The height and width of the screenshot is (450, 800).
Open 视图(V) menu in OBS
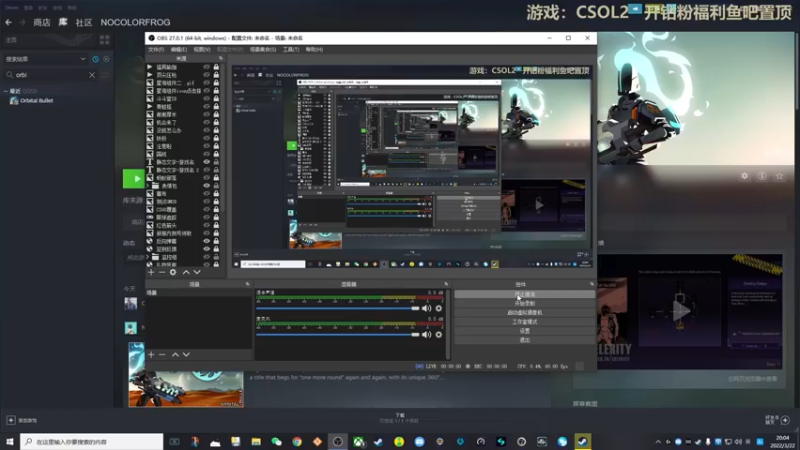coord(202,49)
